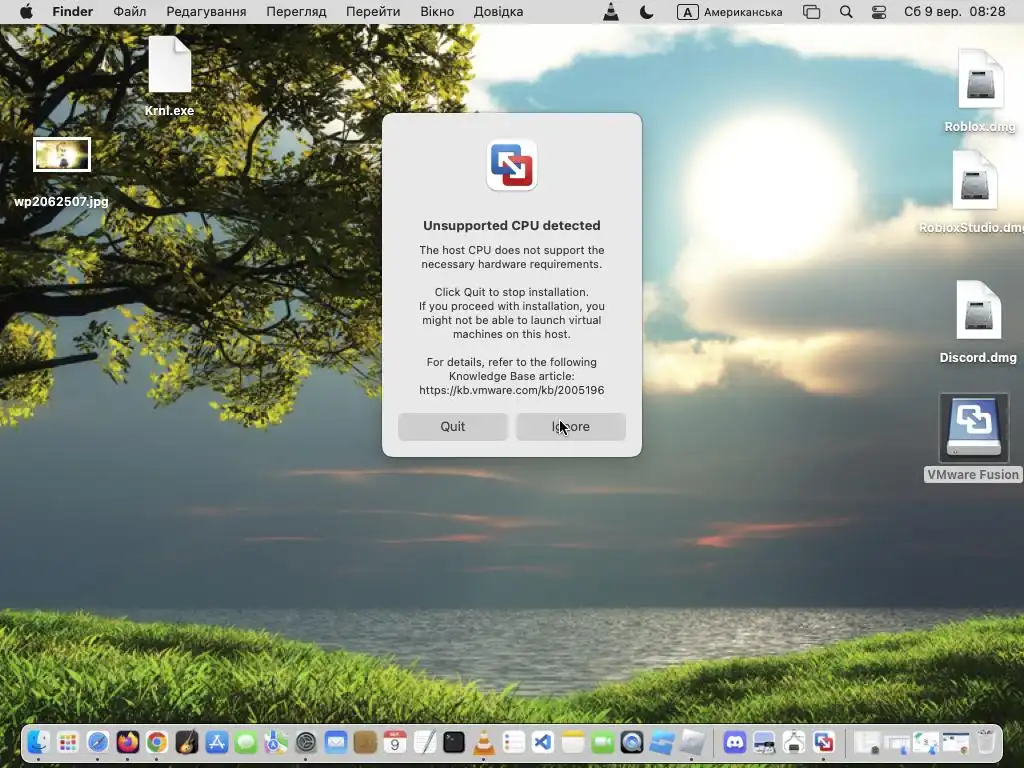Open Spotlight search in the menu bar
Viewport: 1024px width, 768px height.
pos(846,12)
